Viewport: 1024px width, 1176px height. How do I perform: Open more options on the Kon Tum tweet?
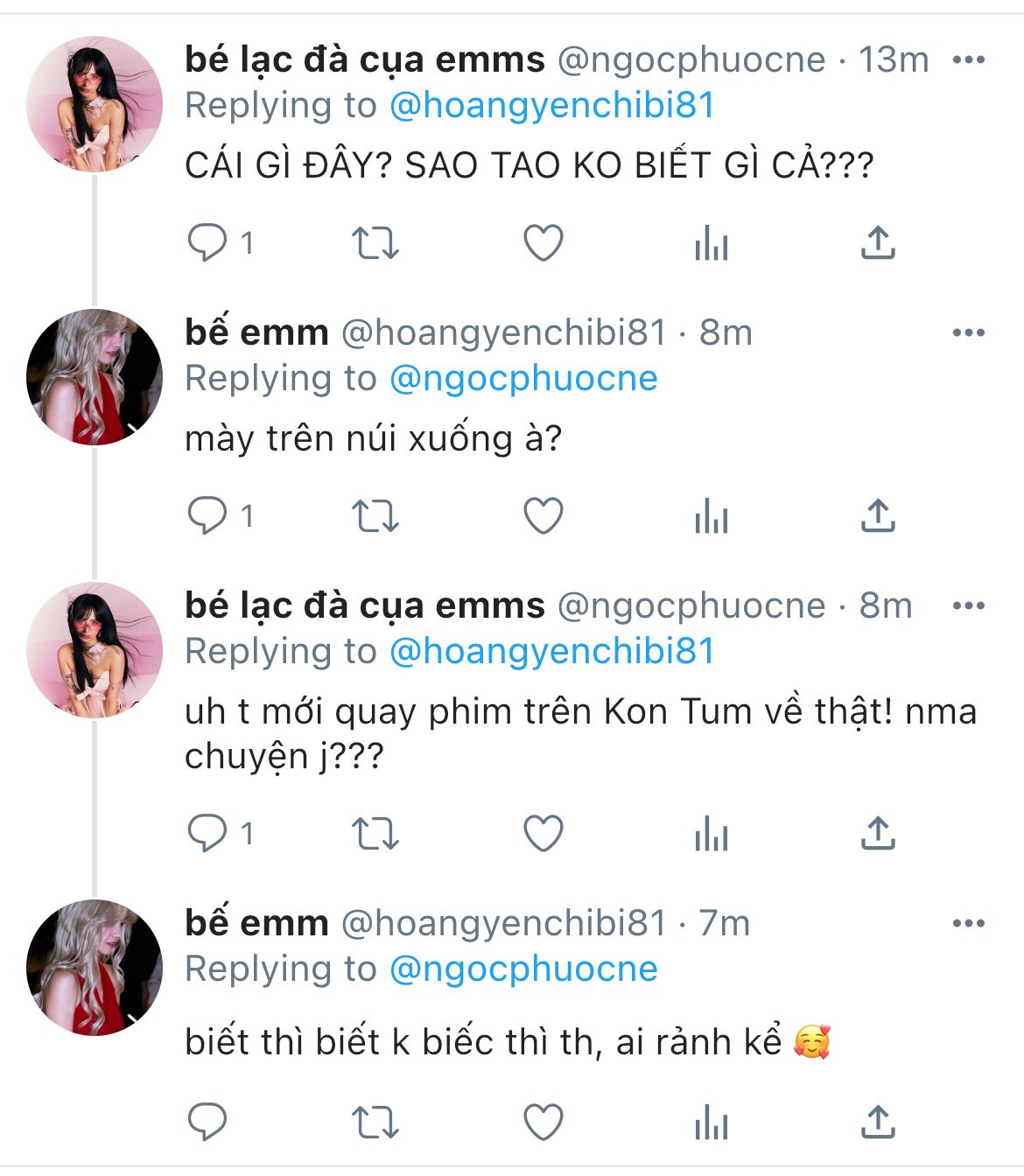pyautogui.click(x=968, y=606)
